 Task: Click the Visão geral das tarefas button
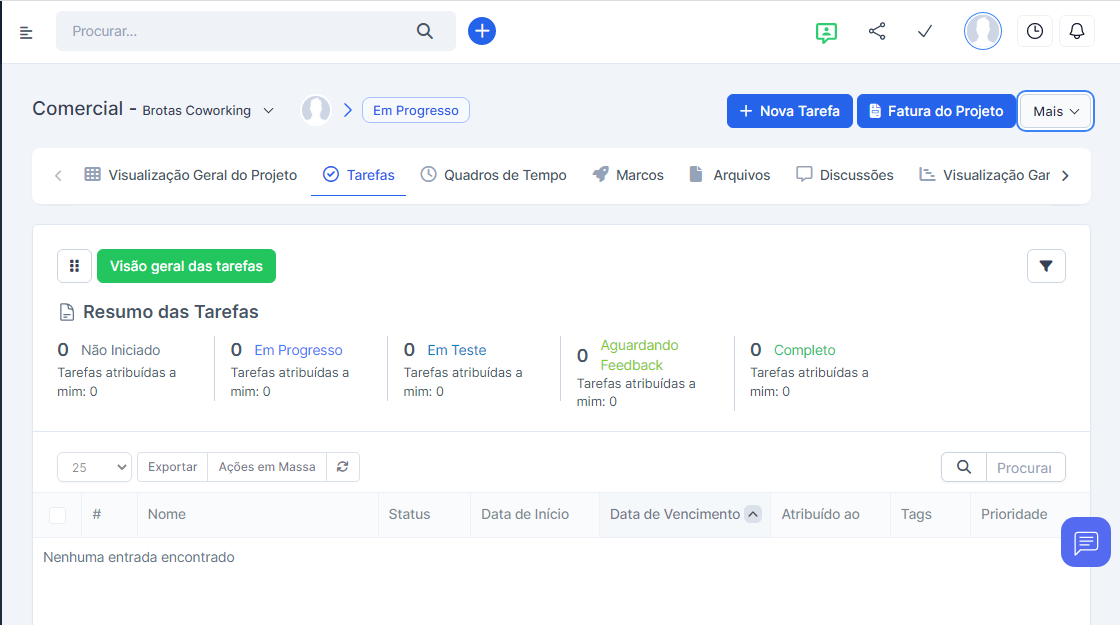186,266
